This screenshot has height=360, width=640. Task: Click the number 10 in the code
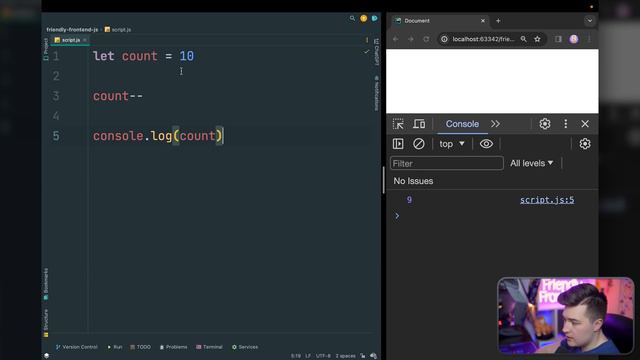(x=187, y=56)
